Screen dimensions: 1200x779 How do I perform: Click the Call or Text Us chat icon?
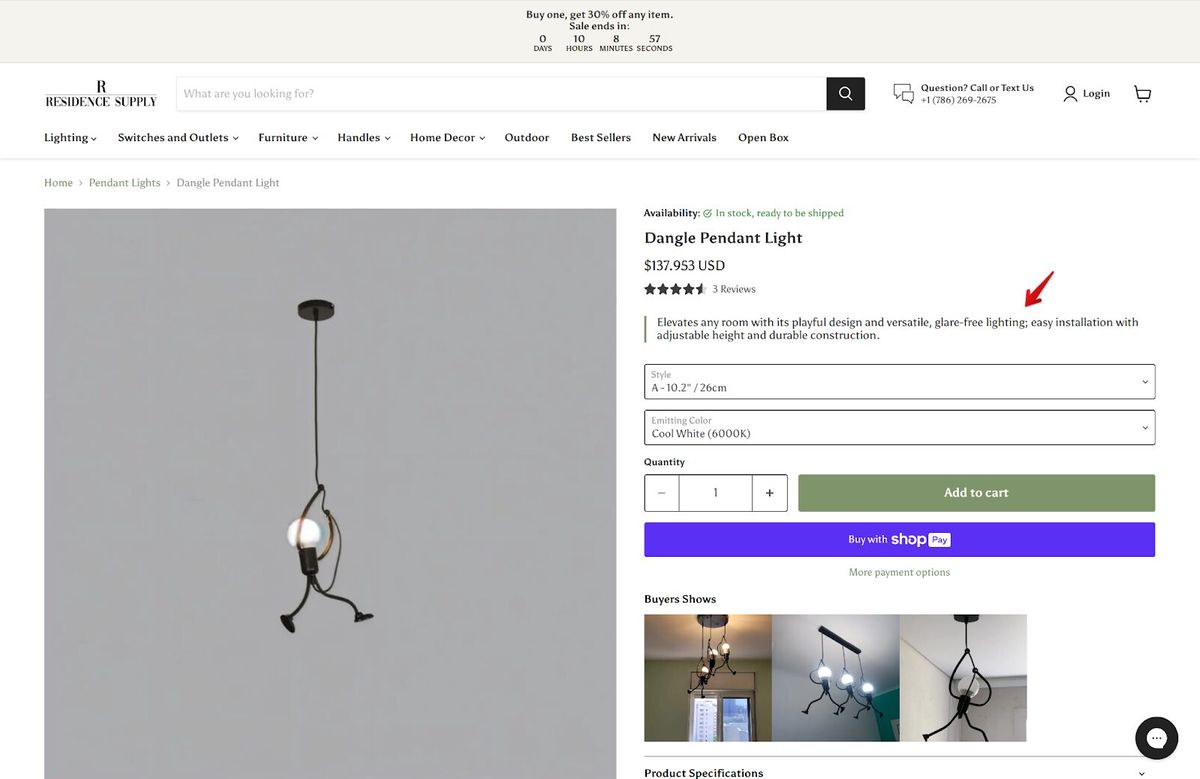(x=904, y=94)
